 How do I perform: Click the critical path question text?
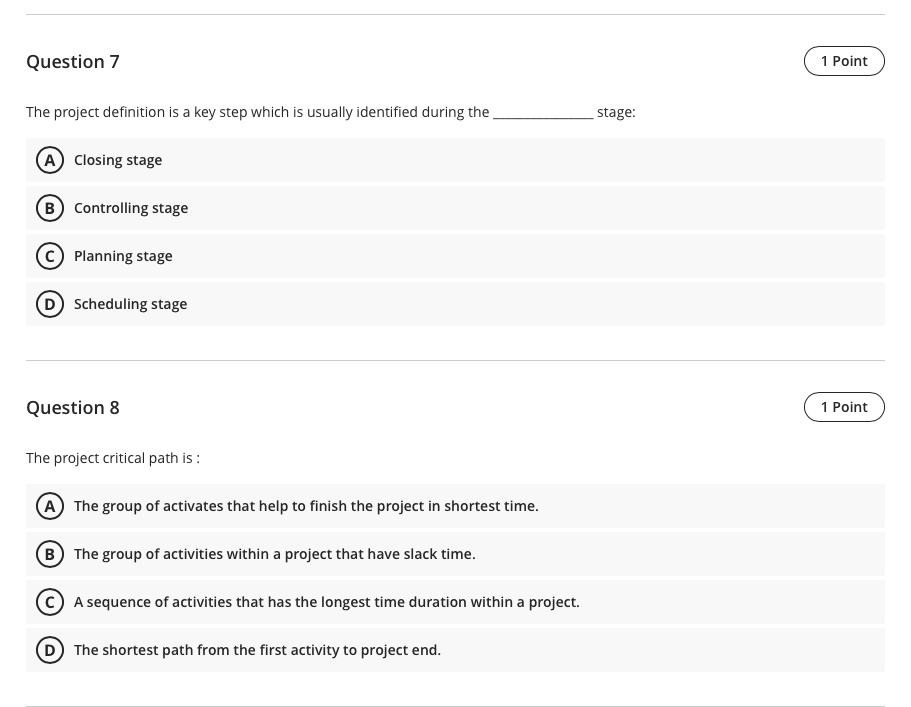112,458
